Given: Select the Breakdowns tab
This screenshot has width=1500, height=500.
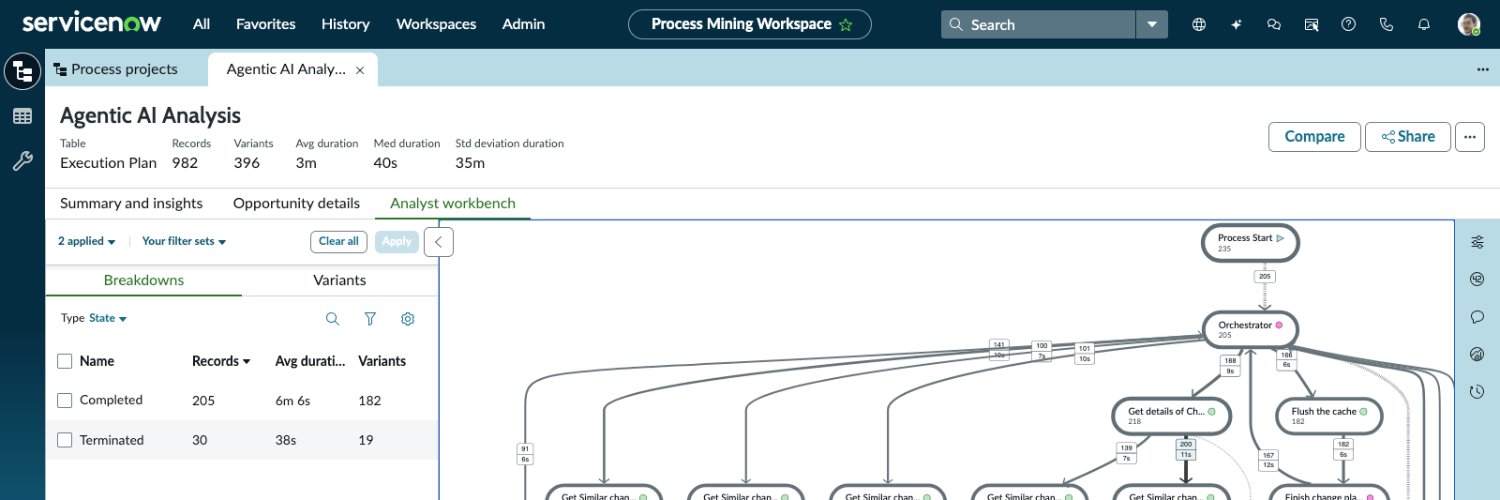Looking at the screenshot, I should 144,280.
